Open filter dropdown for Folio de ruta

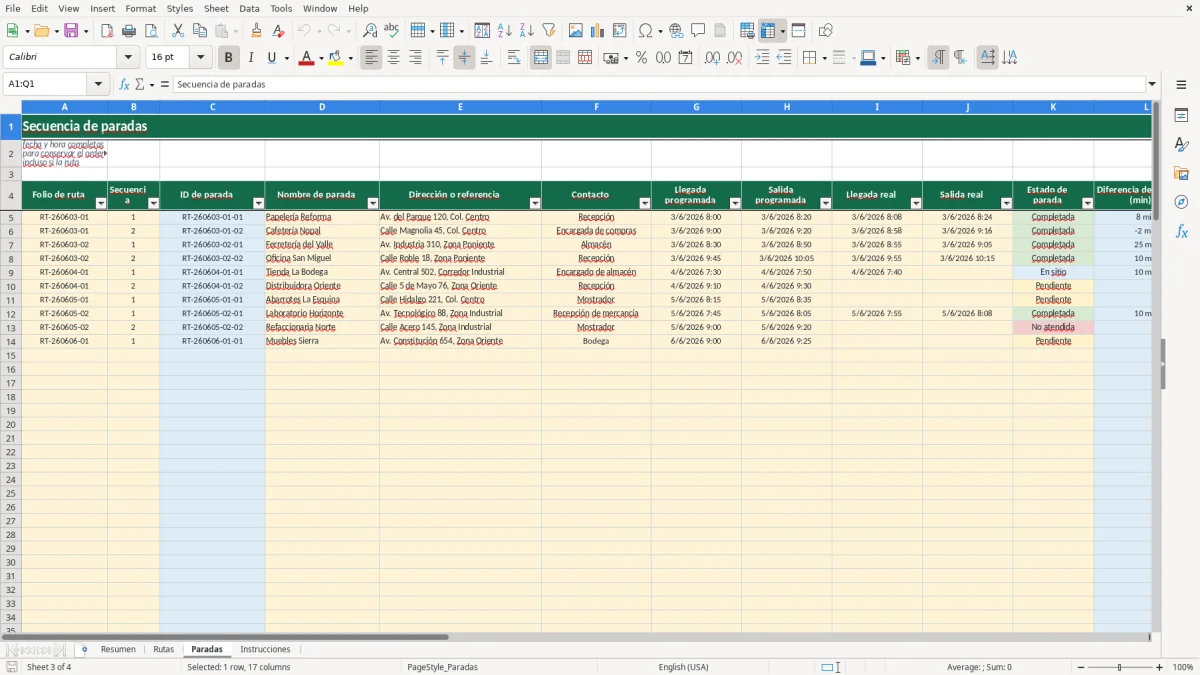[101, 203]
